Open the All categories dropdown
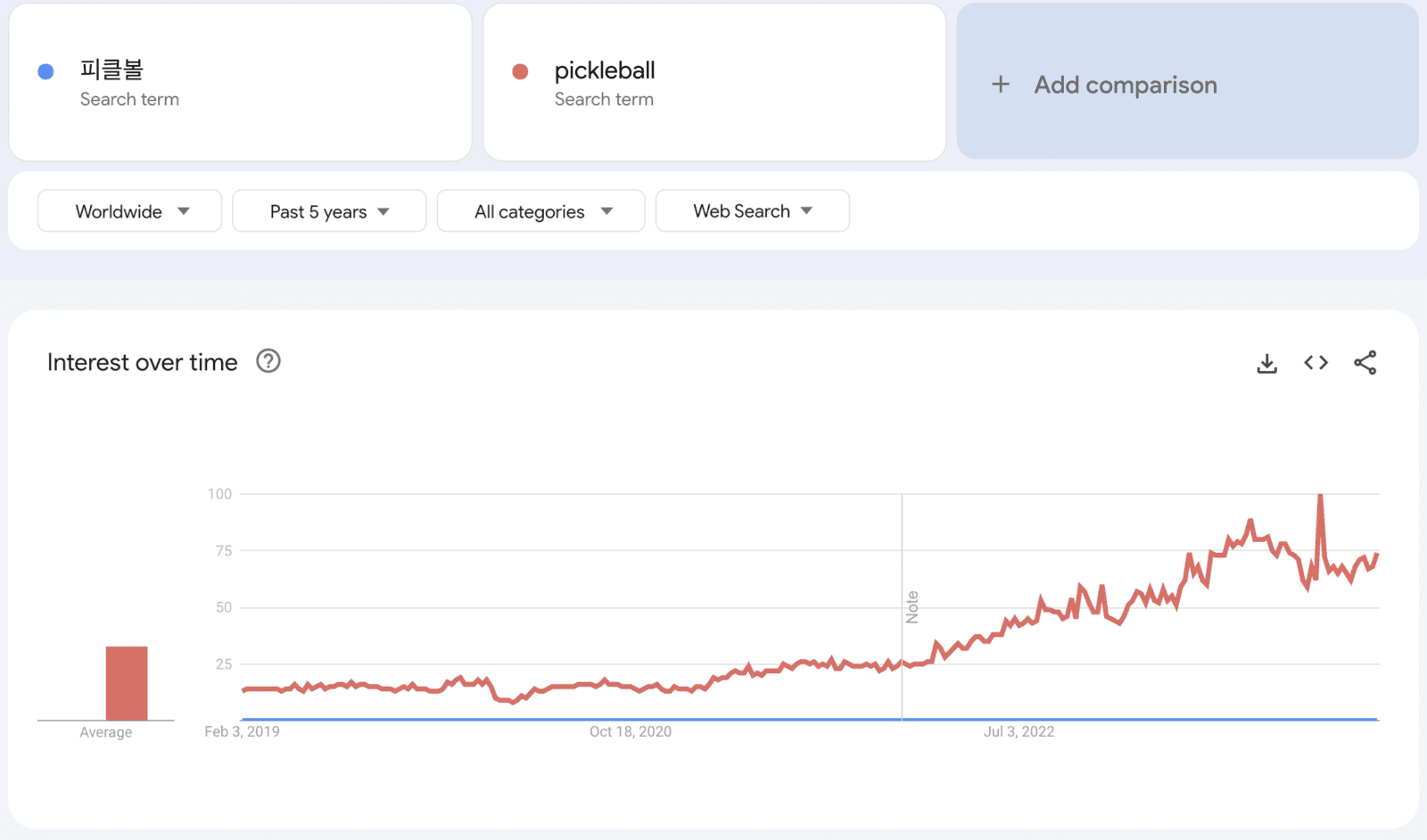1427x840 pixels. [x=541, y=211]
